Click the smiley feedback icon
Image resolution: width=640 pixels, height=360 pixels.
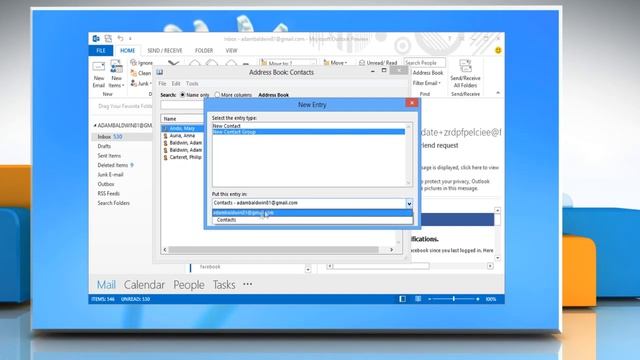point(498,50)
